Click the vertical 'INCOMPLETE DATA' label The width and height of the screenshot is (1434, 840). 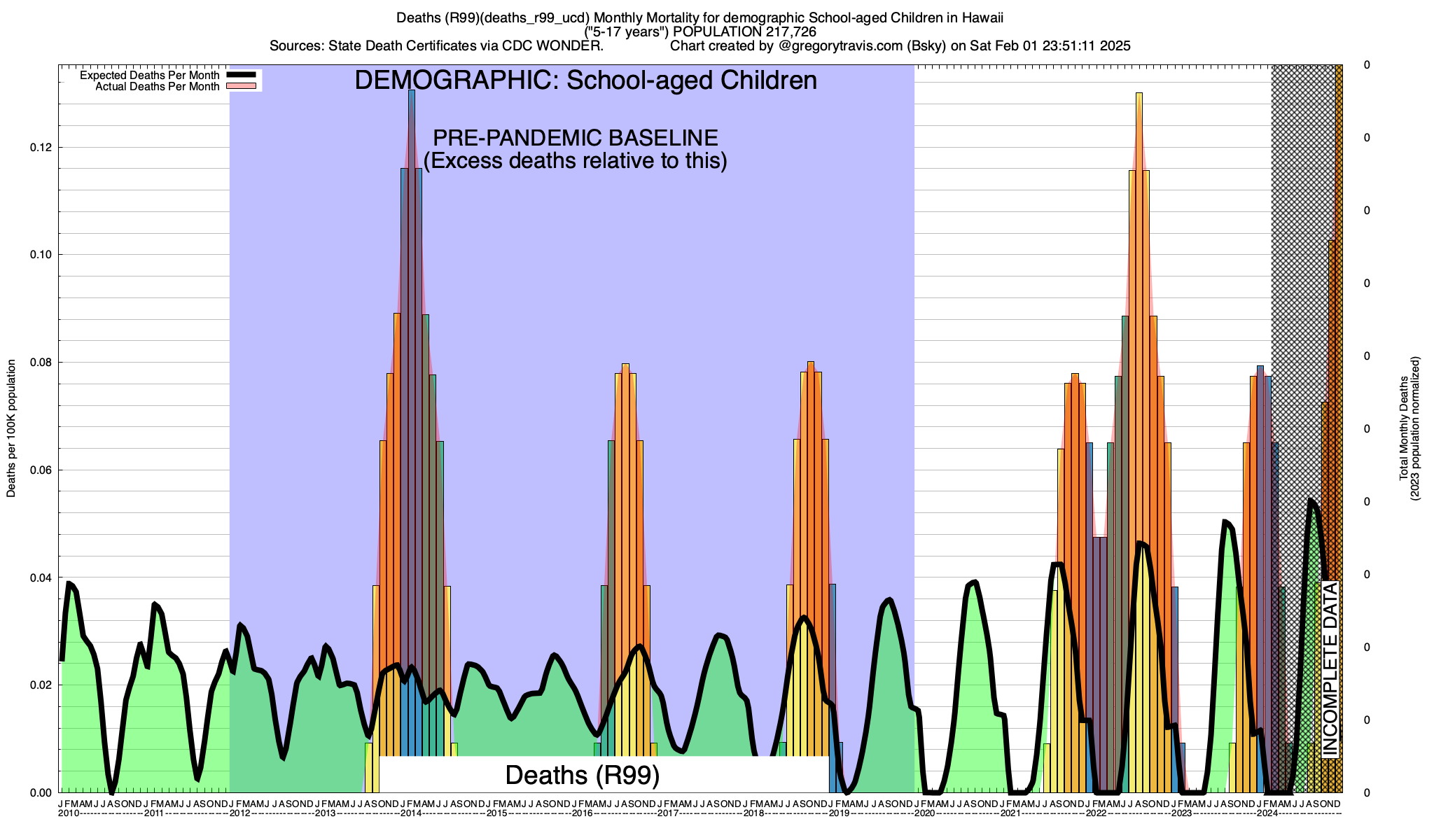tap(1330, 669)
